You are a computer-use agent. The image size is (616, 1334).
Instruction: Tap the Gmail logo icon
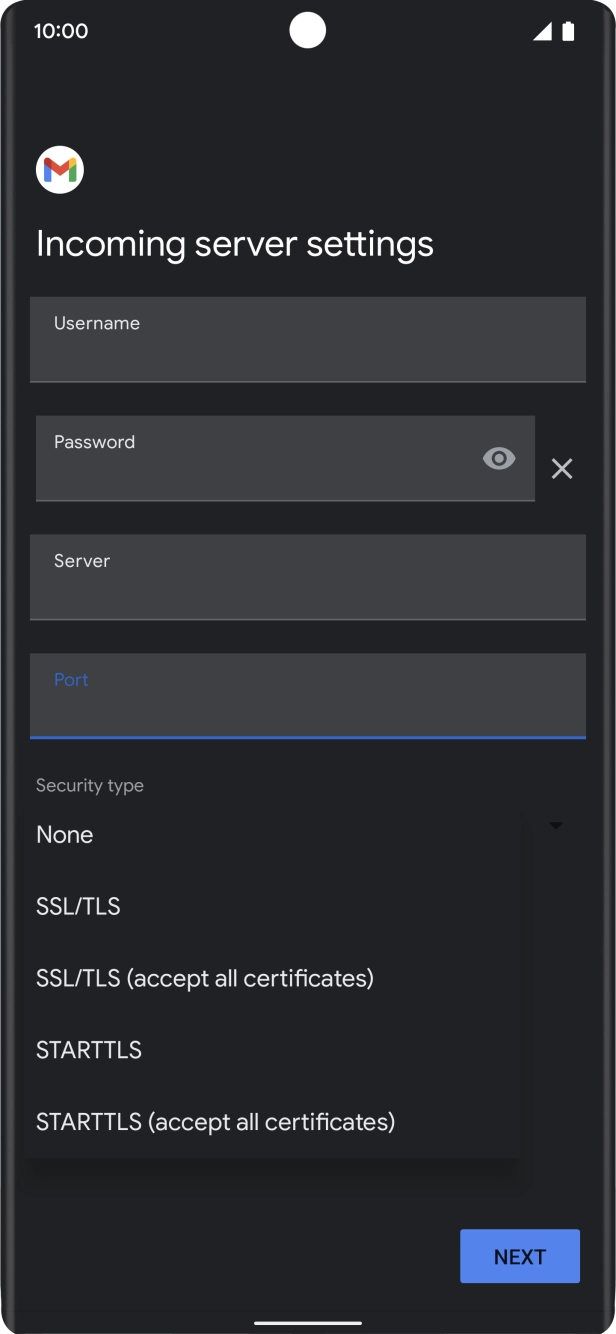60,170
